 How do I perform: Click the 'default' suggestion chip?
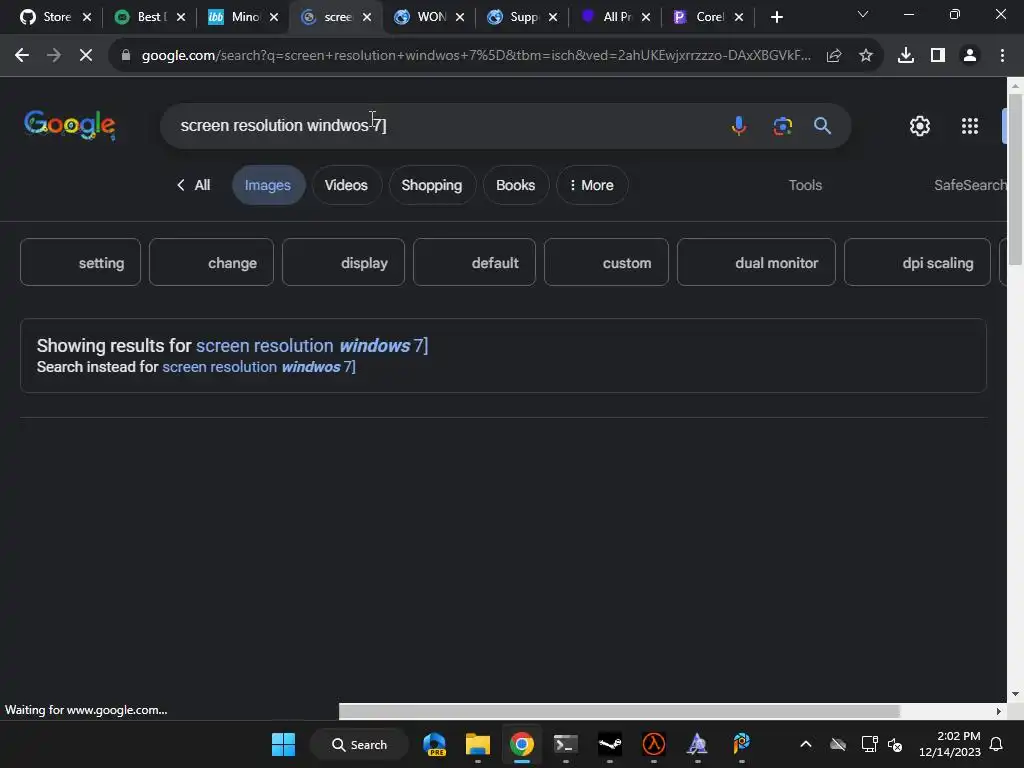[x=475, y=263]
